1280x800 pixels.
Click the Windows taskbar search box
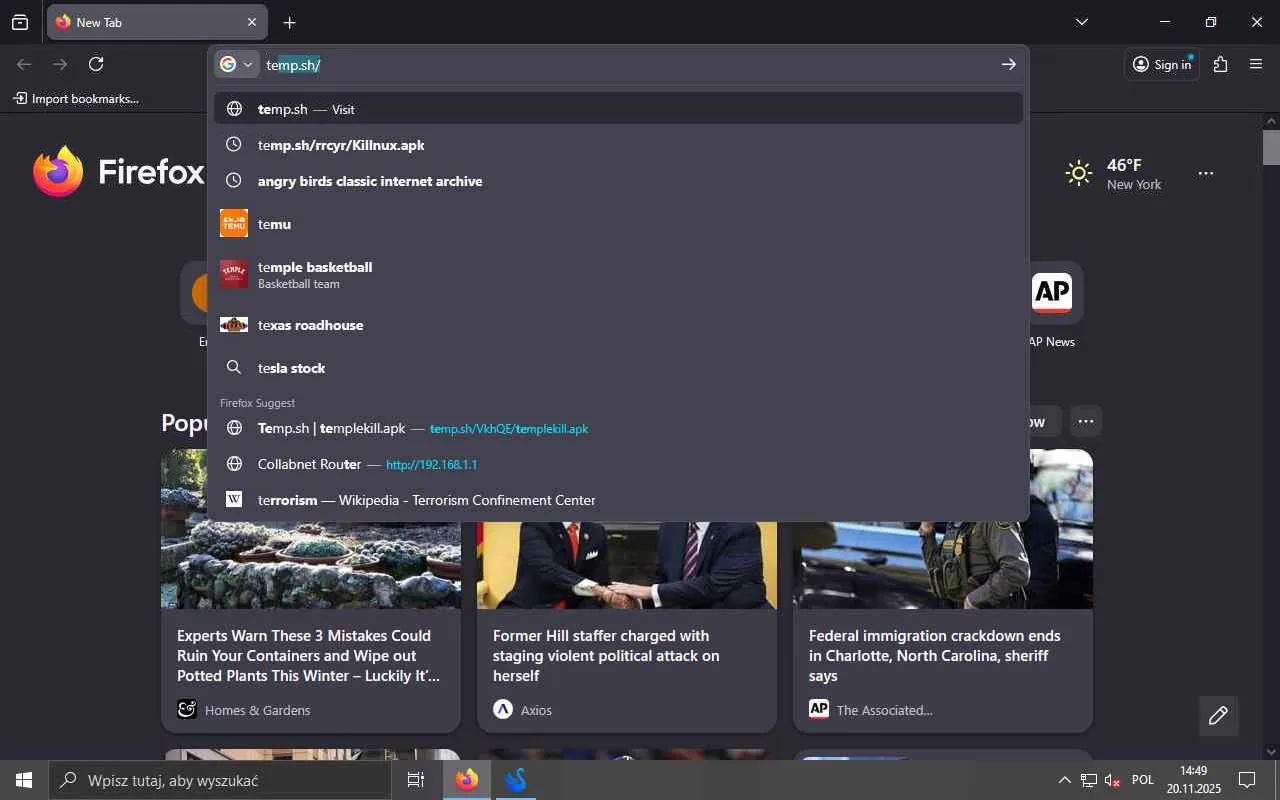click(219, 780)
